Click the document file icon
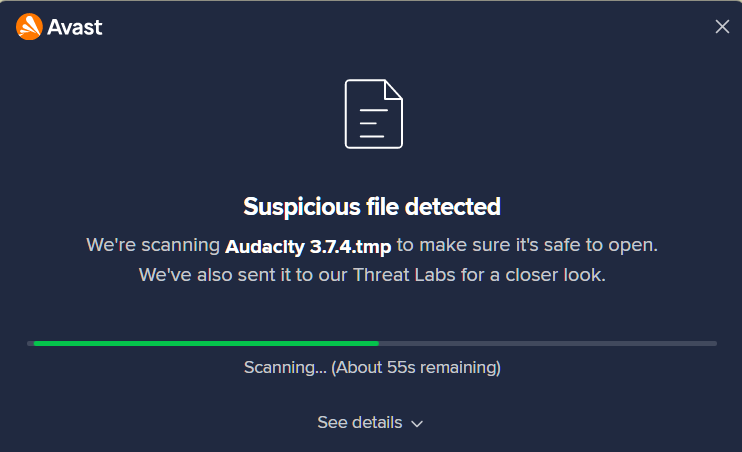 [x=373, y=114]
